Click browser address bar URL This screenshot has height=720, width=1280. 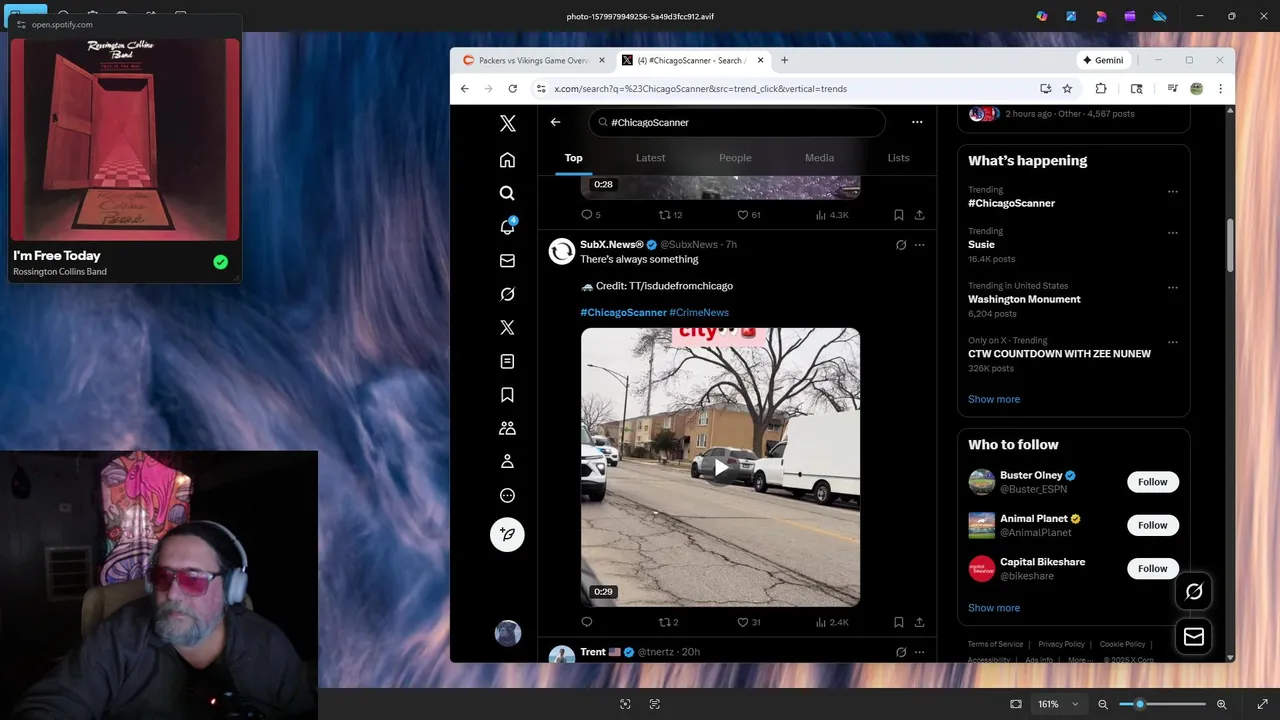[700, 89]
